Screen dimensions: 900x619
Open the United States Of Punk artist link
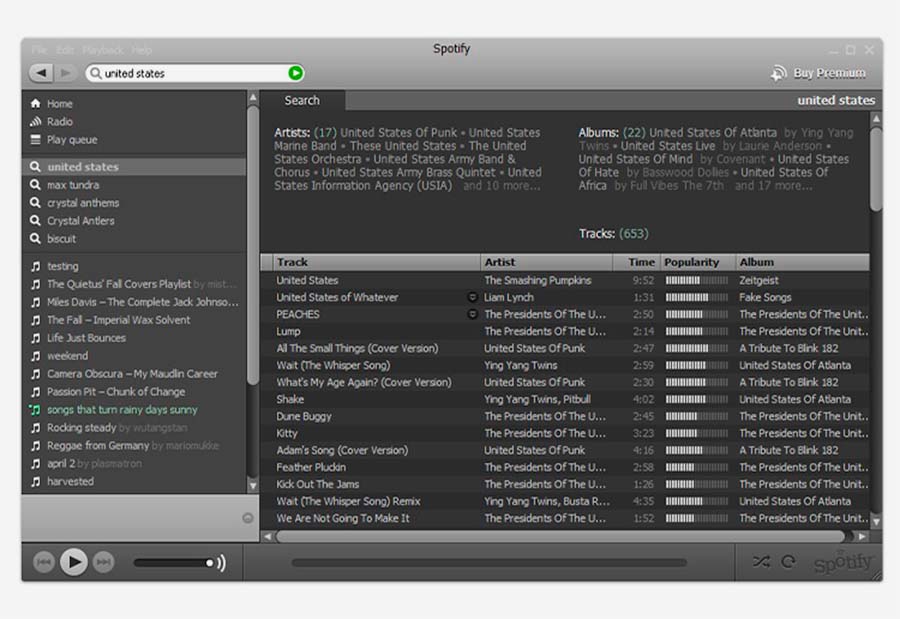[x=398, y=133]
